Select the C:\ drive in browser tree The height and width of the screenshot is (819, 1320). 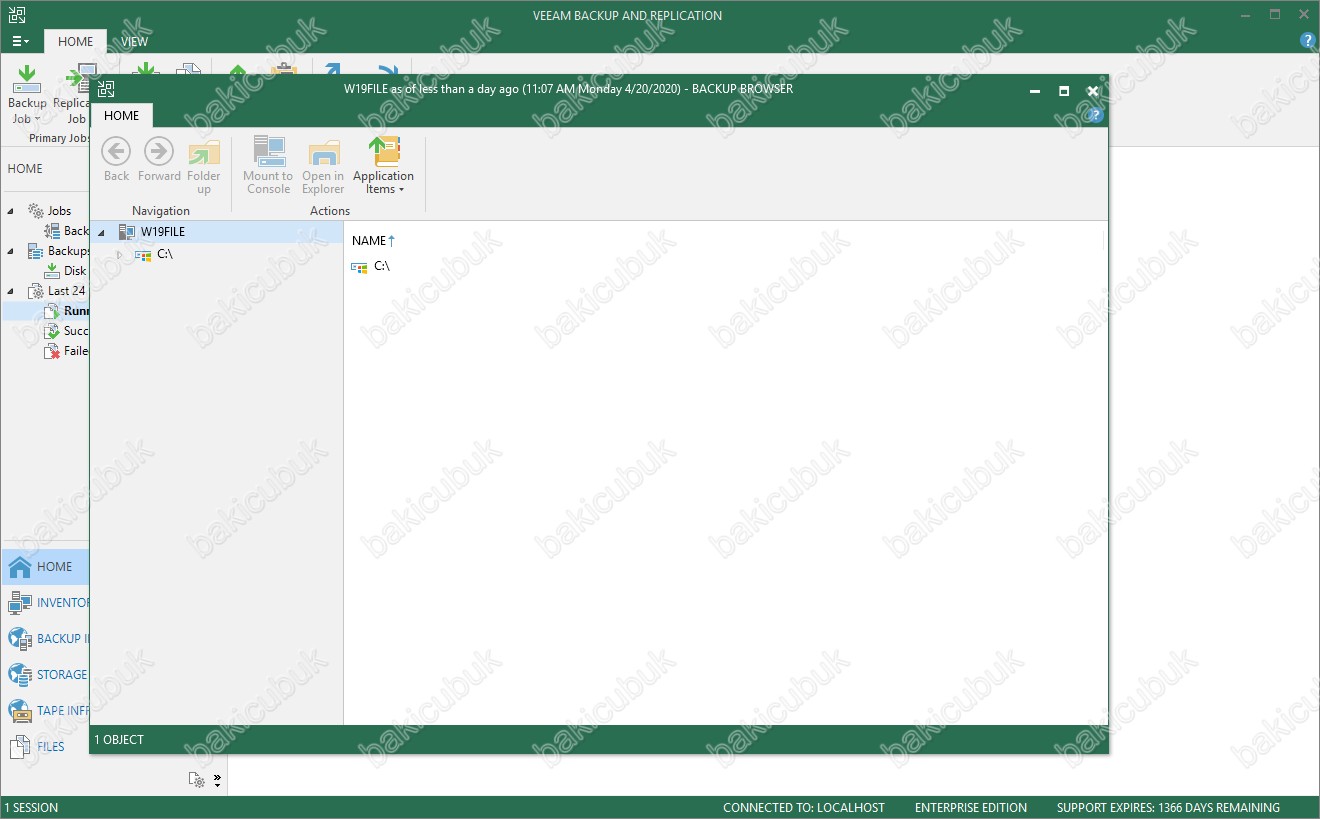click(165, 254)
